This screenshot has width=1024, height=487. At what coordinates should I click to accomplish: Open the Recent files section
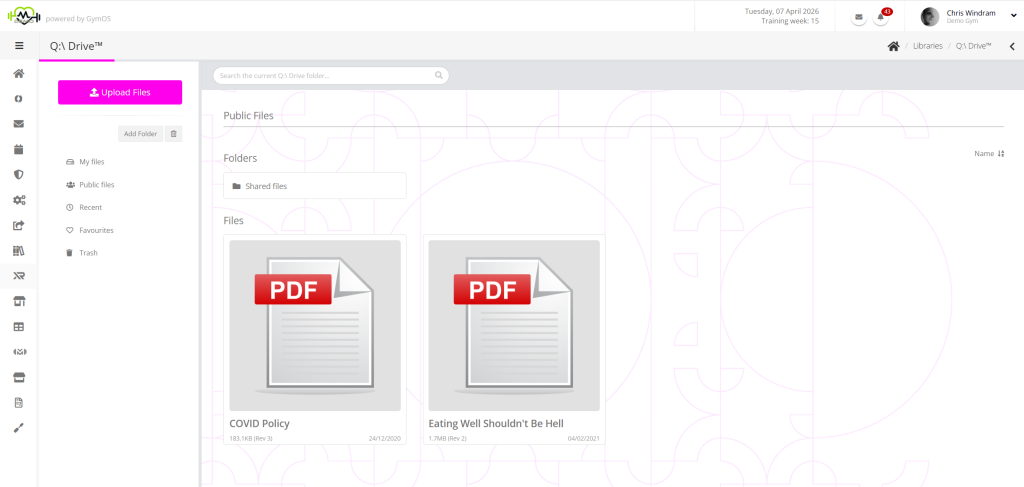[x=90, y=208]
